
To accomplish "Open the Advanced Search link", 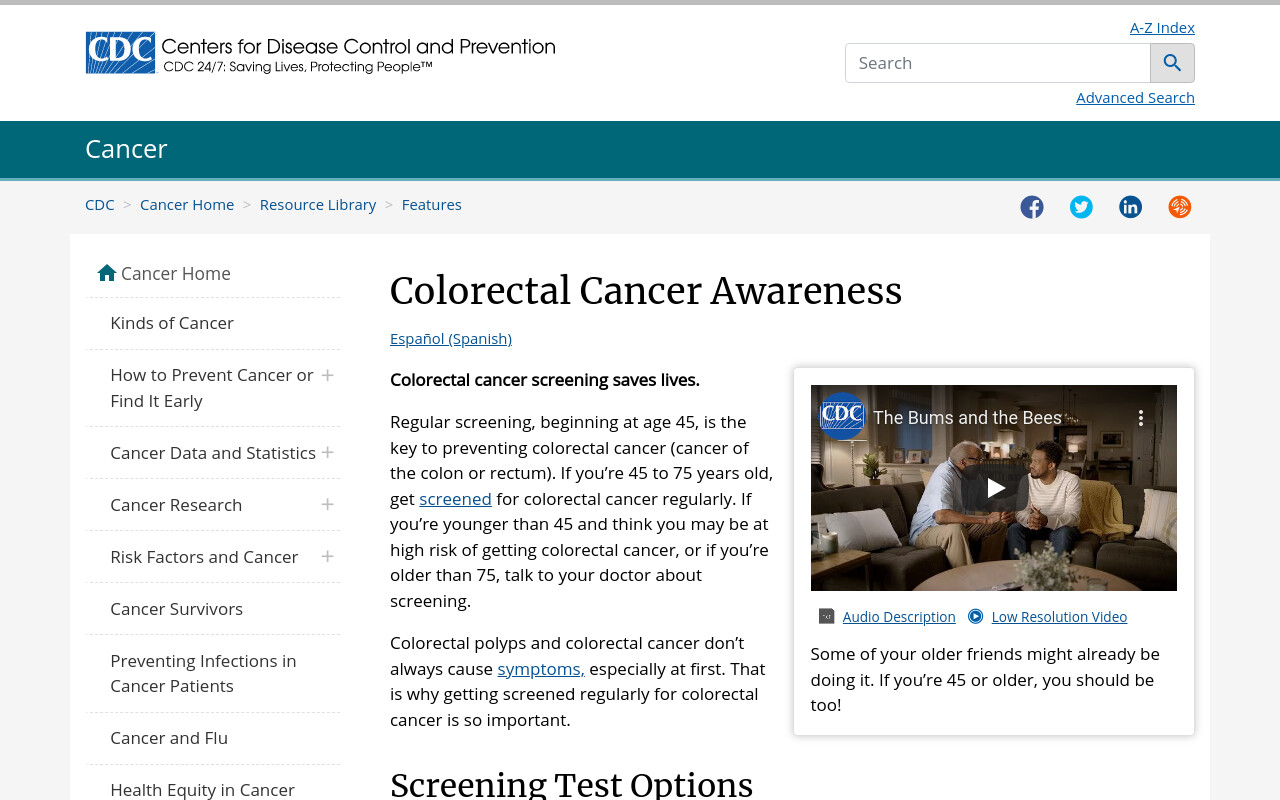I will [1135, 97].
